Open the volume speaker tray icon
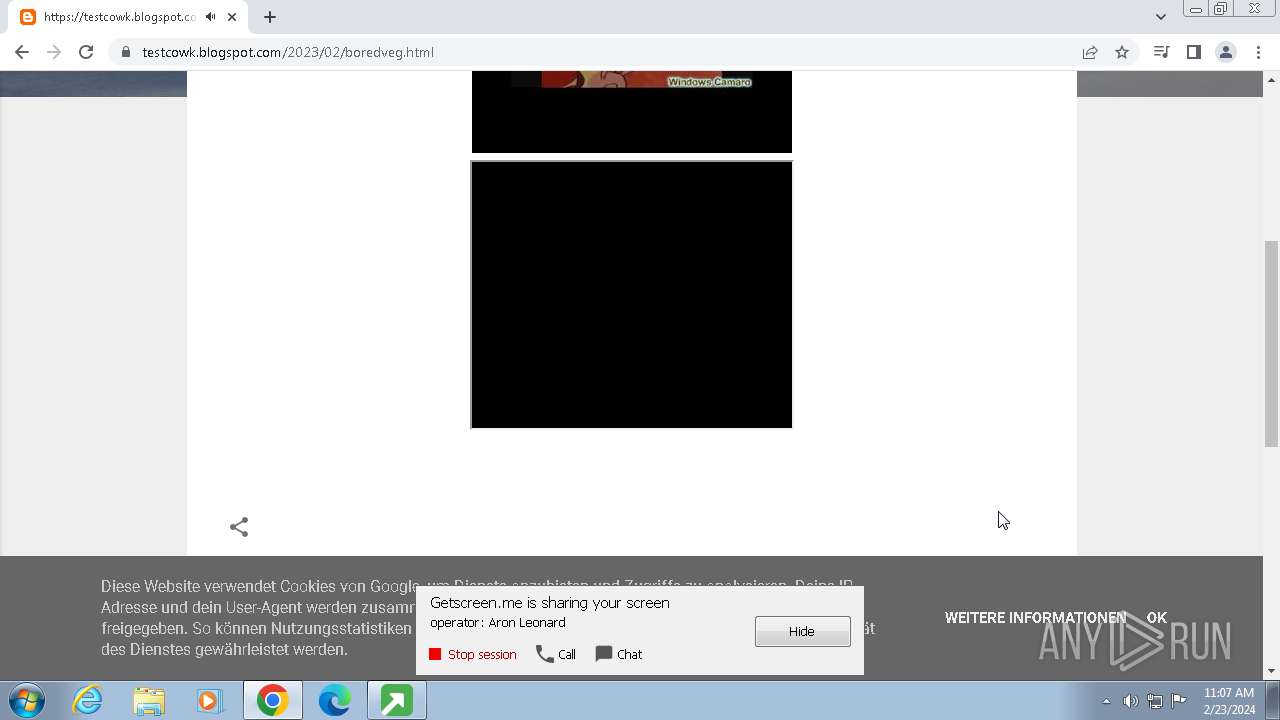Viewport: 1280px width, 720px height. tap(1130, 701)
